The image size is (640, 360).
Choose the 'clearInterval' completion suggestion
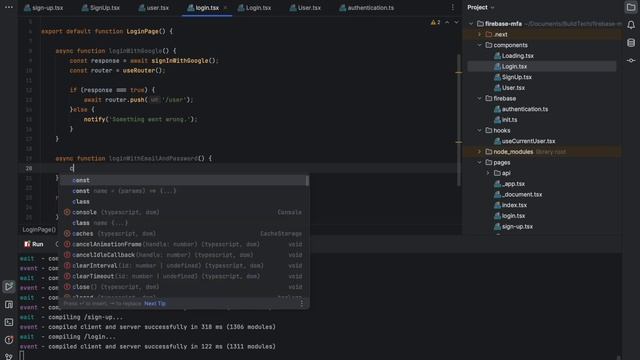pos(183,266)
